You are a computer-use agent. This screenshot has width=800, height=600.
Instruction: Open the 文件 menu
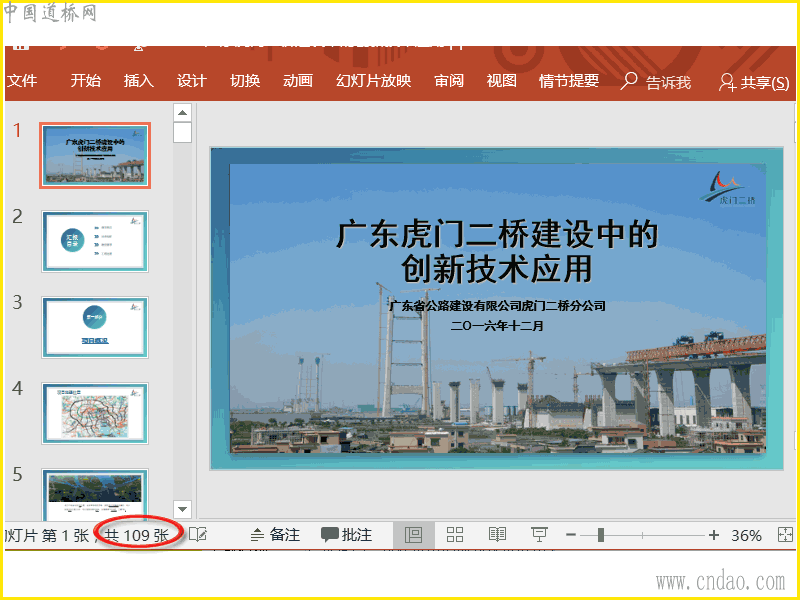[22, 81]
